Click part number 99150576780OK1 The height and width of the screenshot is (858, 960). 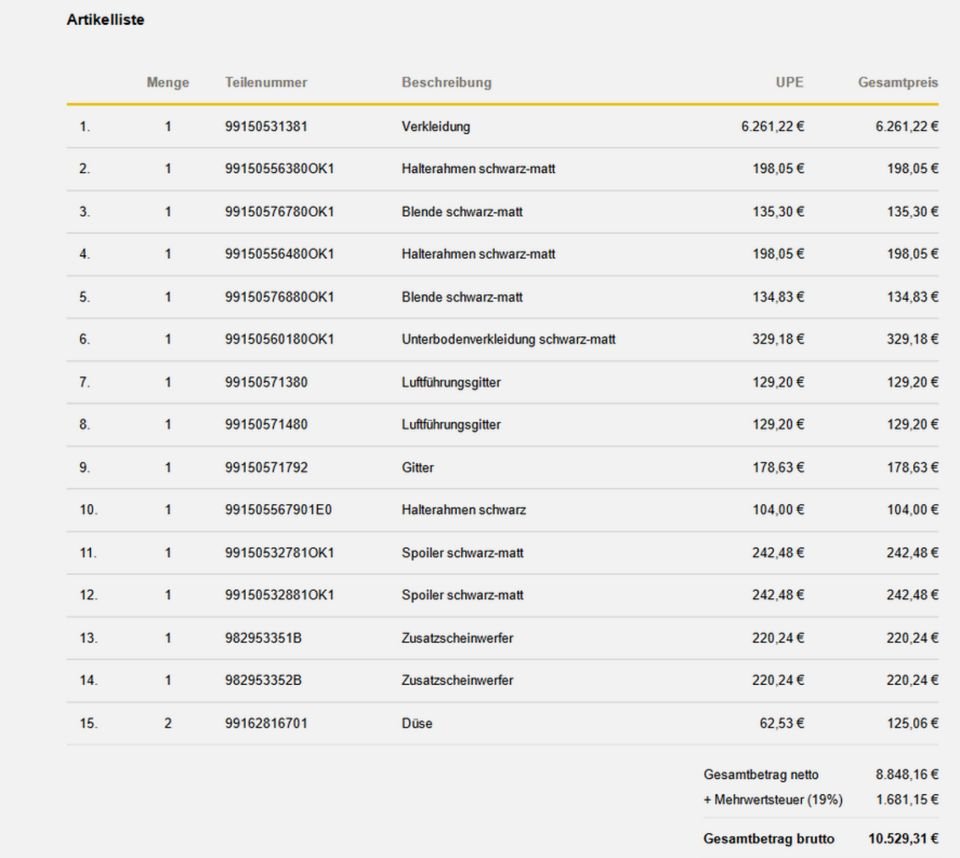279,212
